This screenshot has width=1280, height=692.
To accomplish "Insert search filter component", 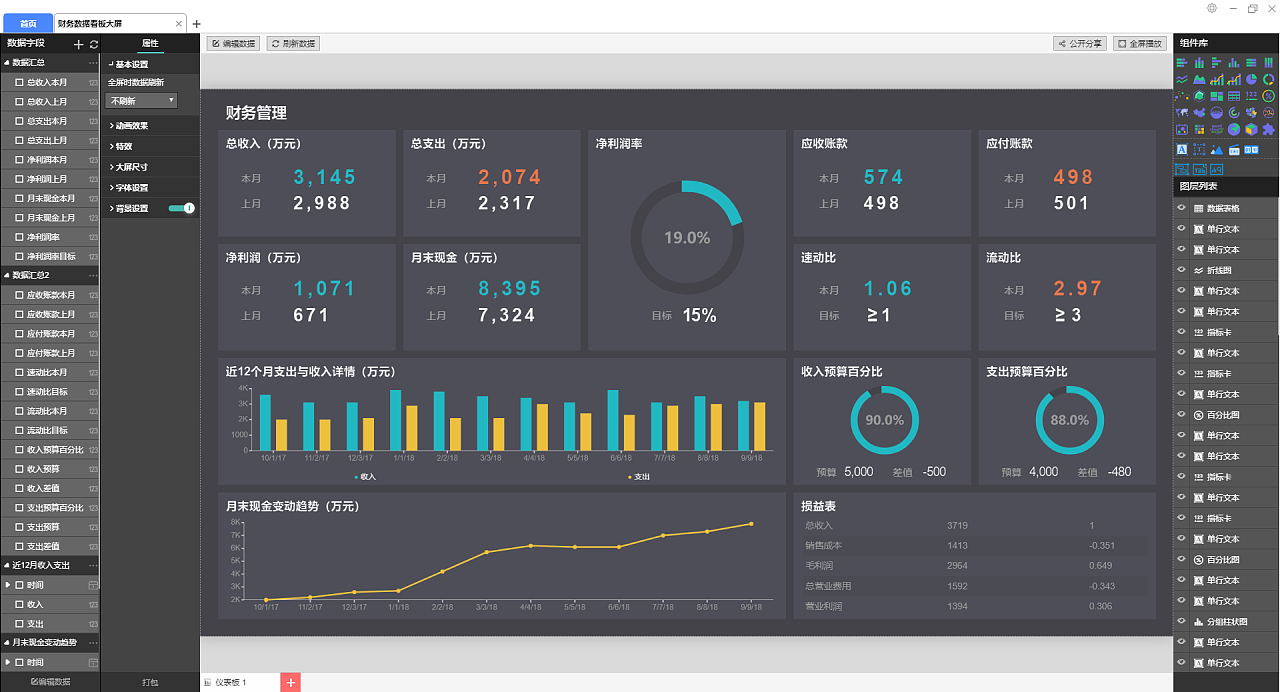I will [1217, 169].
